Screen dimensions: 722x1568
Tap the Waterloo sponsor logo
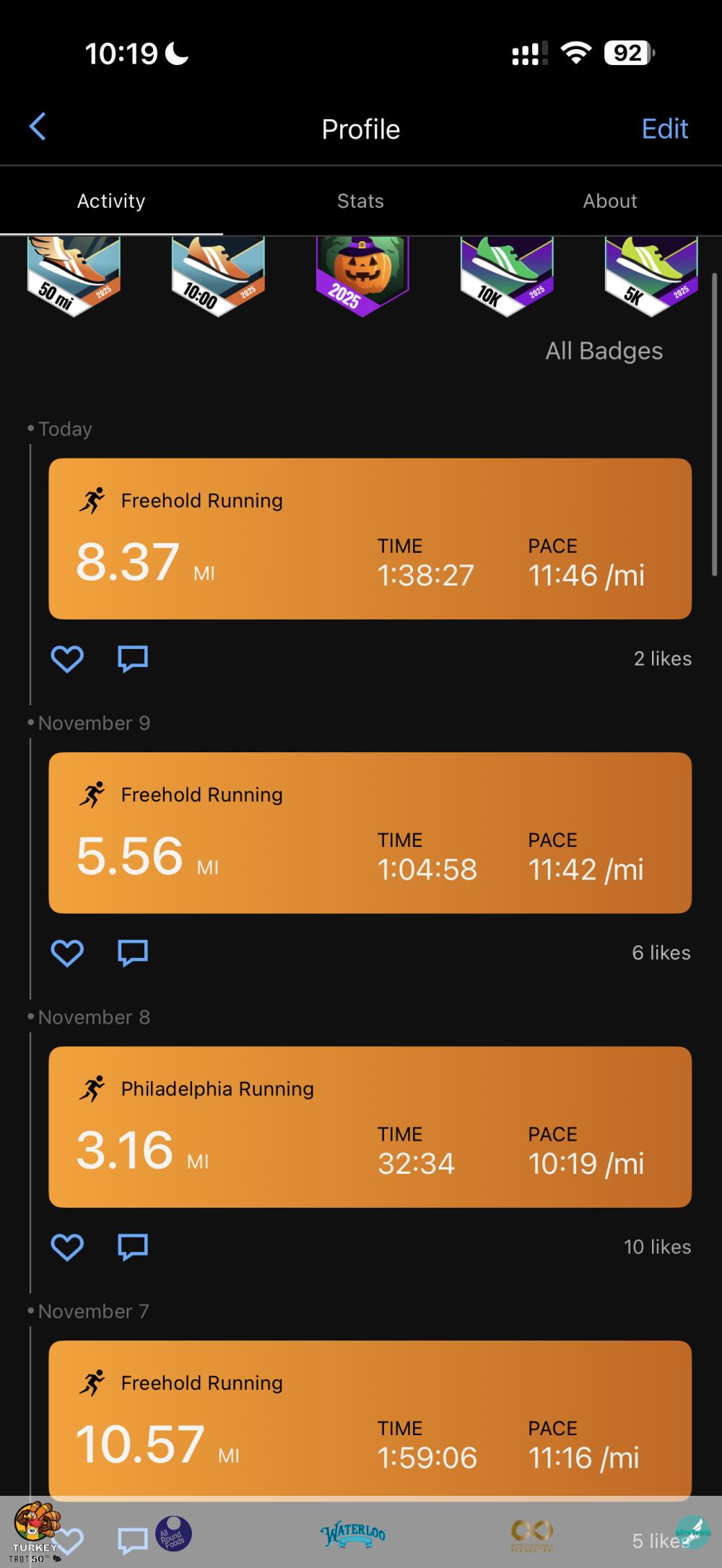[x=353, y=1533]
